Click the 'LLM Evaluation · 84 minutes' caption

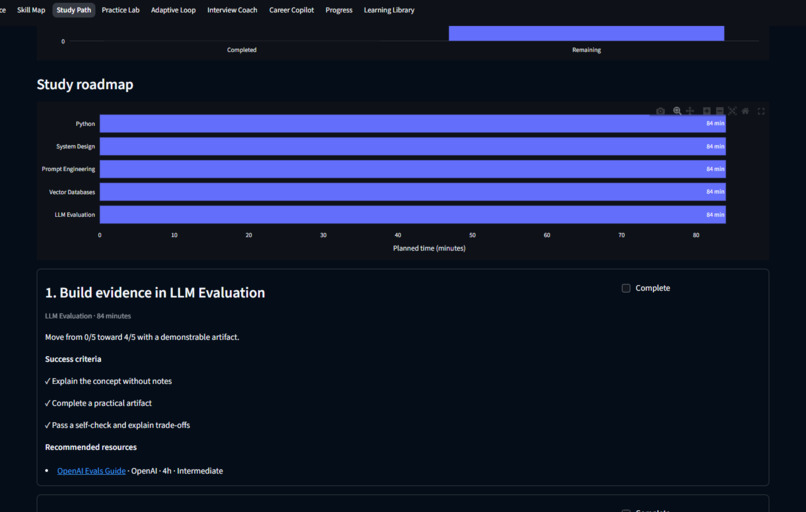pos(88,316)
